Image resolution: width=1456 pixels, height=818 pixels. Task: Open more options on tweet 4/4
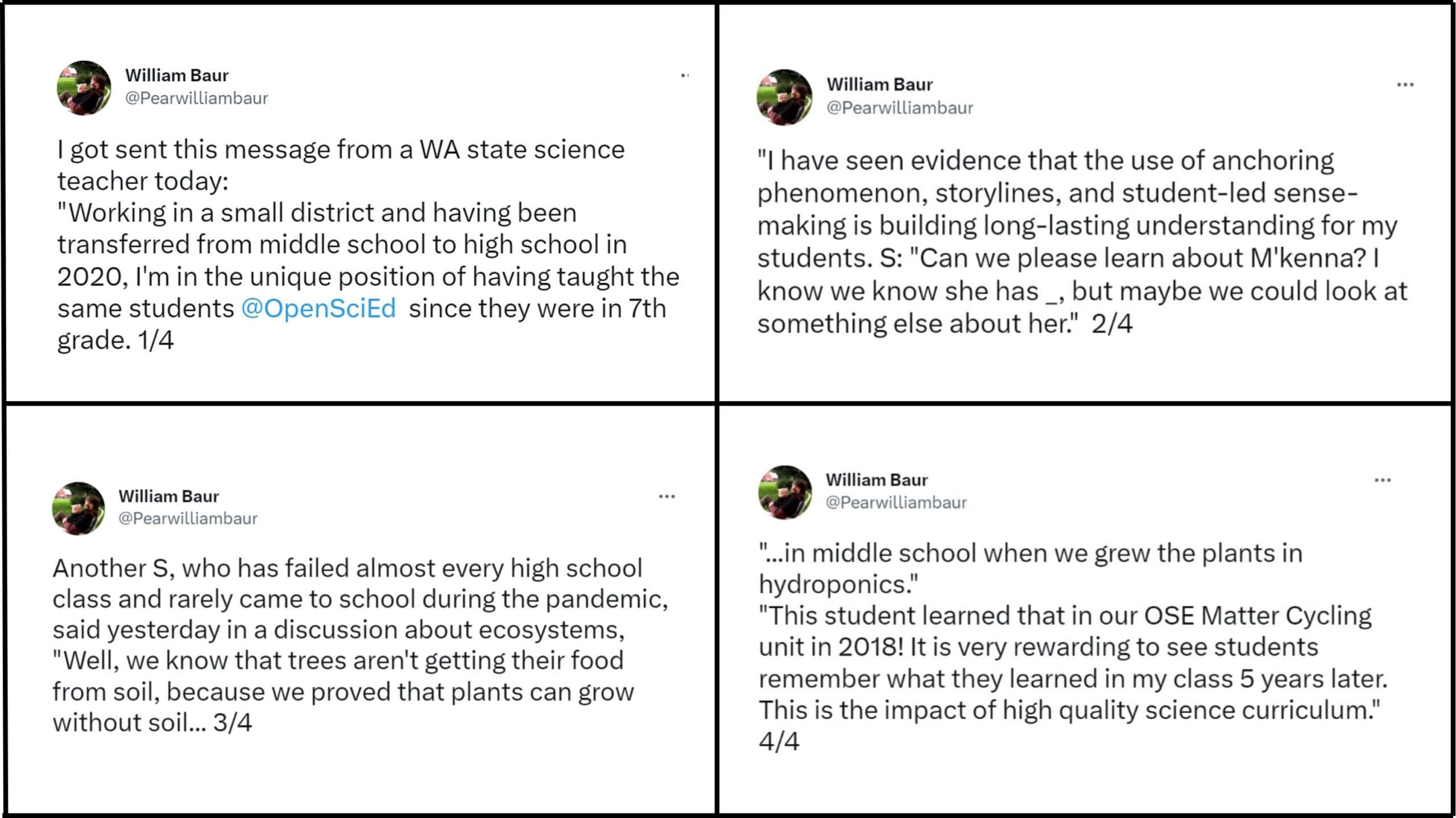1382,481
